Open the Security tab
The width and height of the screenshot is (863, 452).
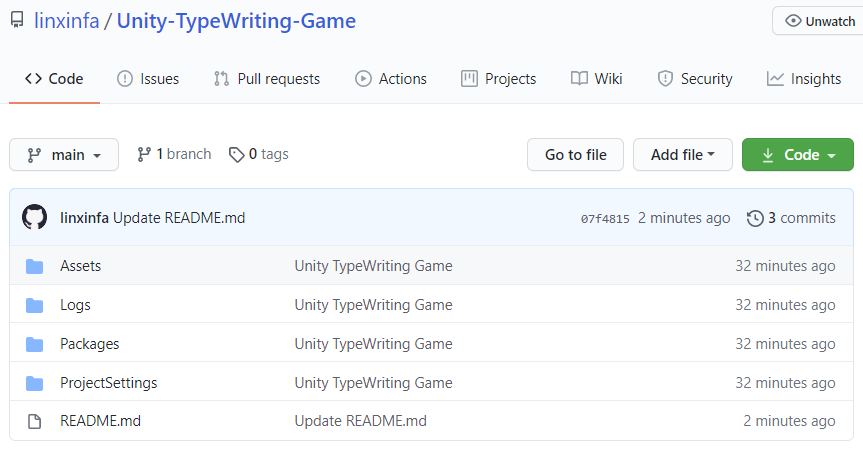point(695,79)
